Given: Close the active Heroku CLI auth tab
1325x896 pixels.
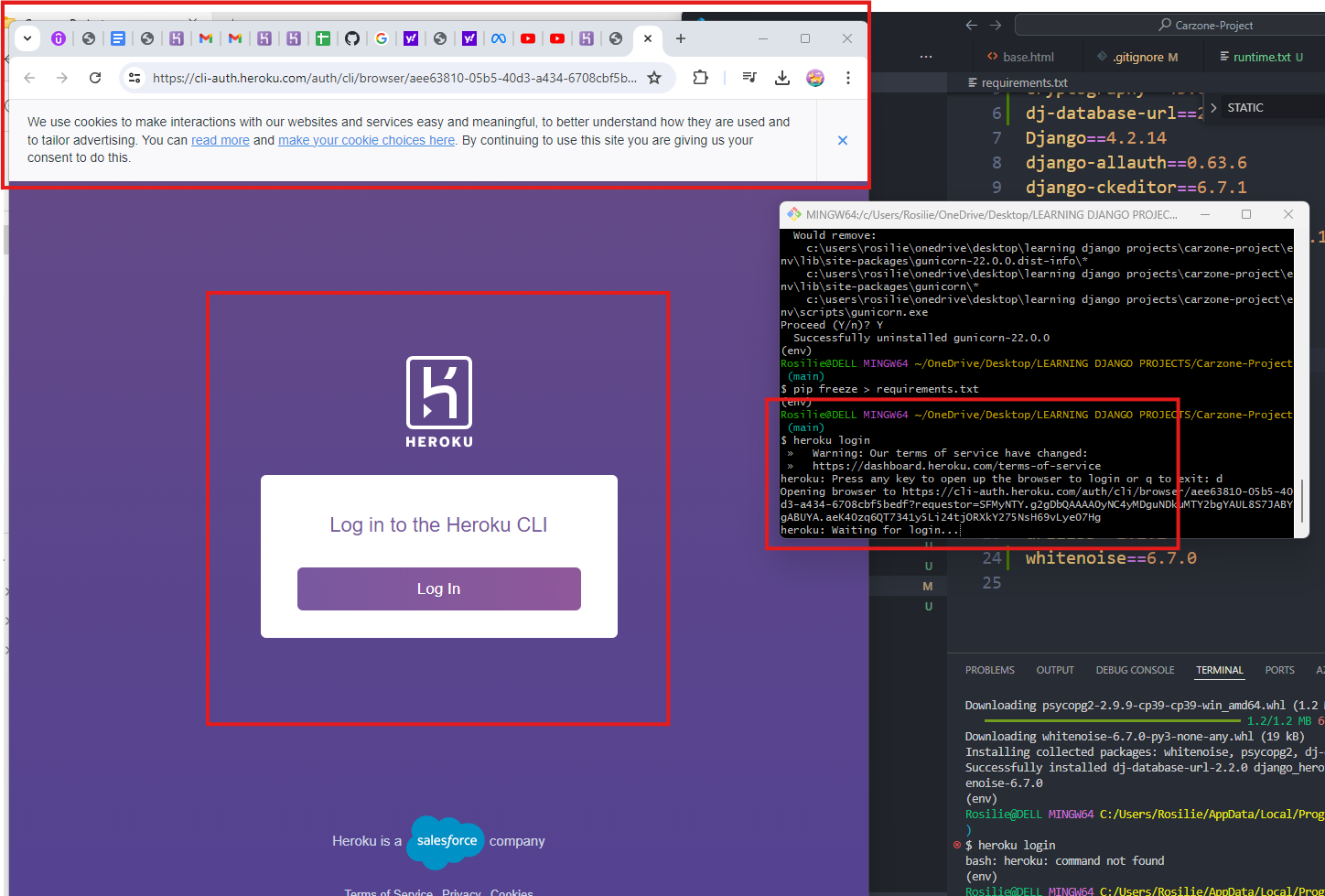Looking at the screenshot, I should [x=648, y=38].
